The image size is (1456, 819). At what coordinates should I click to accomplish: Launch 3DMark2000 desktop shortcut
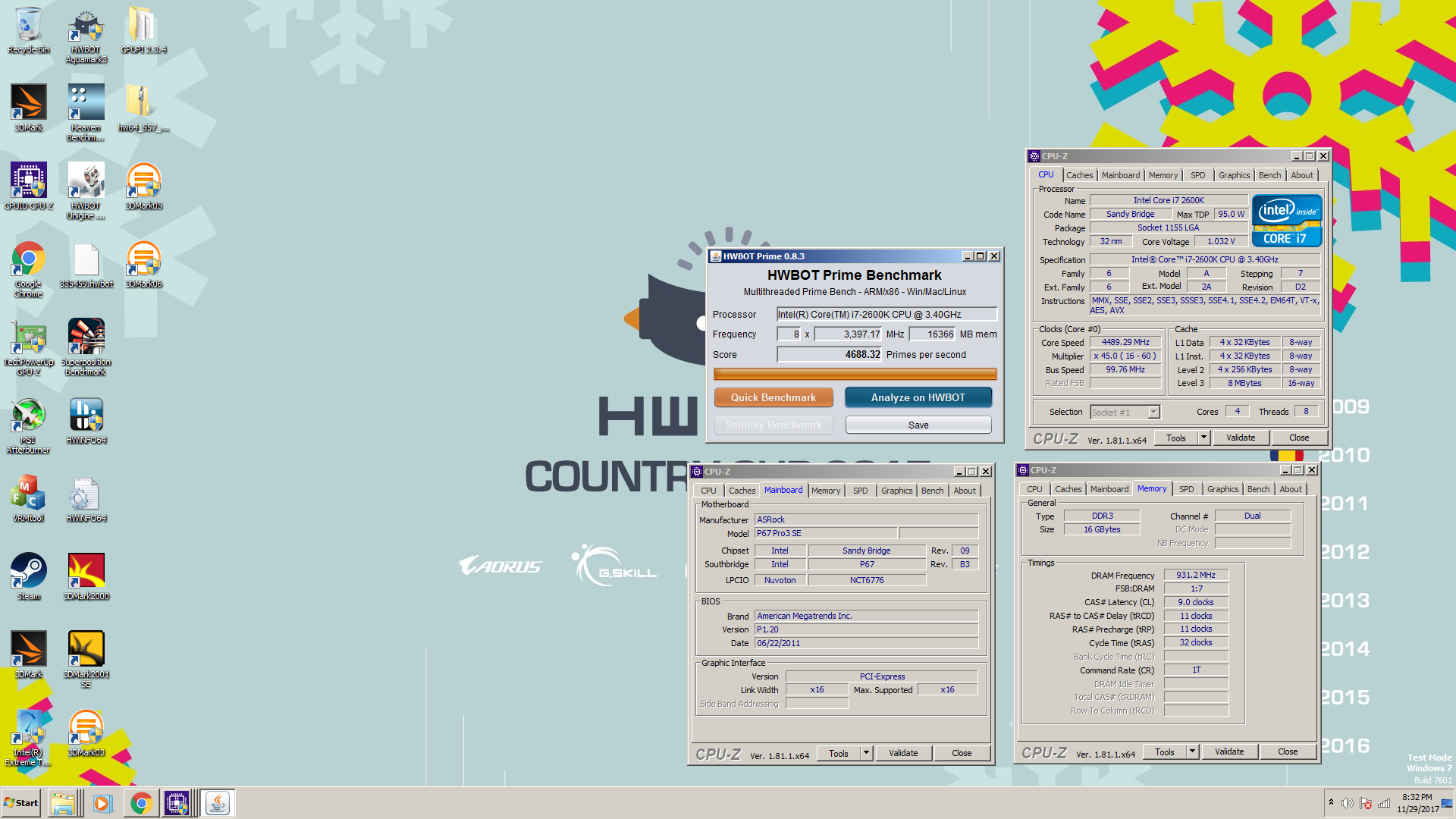pyautogui.click(x=86, y=577)
